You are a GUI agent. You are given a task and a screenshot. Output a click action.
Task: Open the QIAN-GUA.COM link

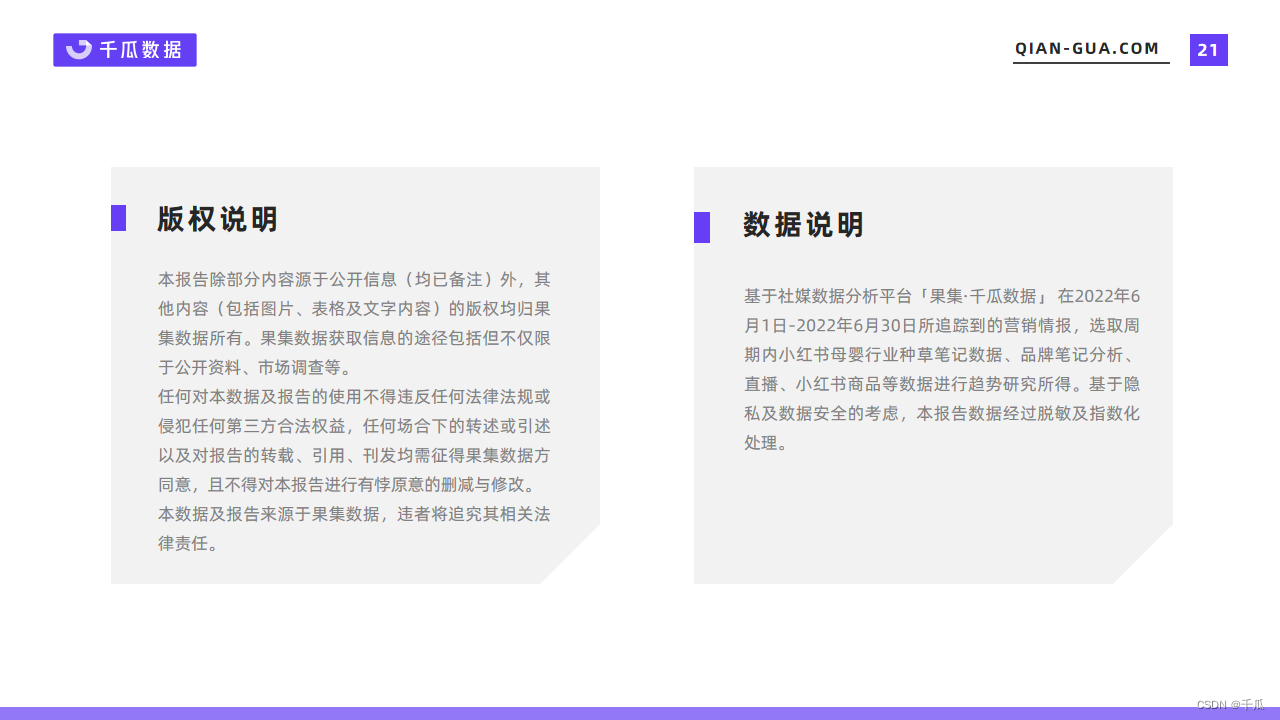tap(1088, 48)
